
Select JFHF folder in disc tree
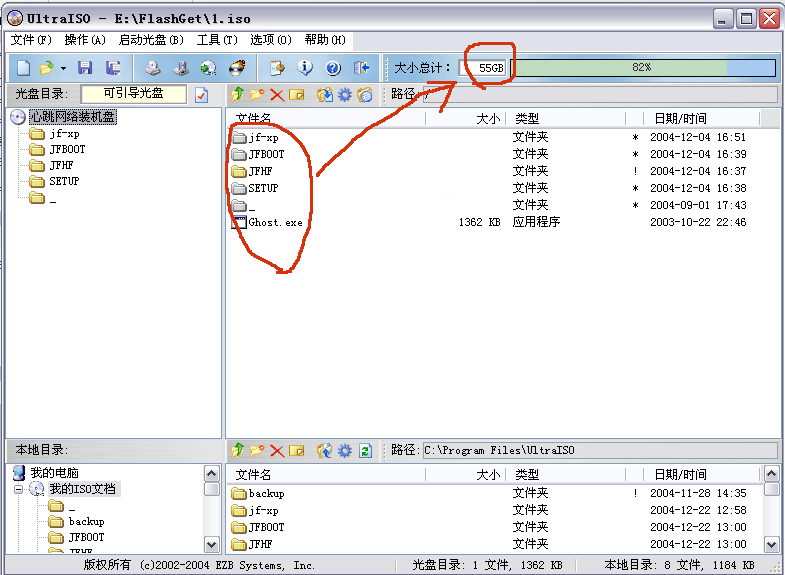pos(61,166)
